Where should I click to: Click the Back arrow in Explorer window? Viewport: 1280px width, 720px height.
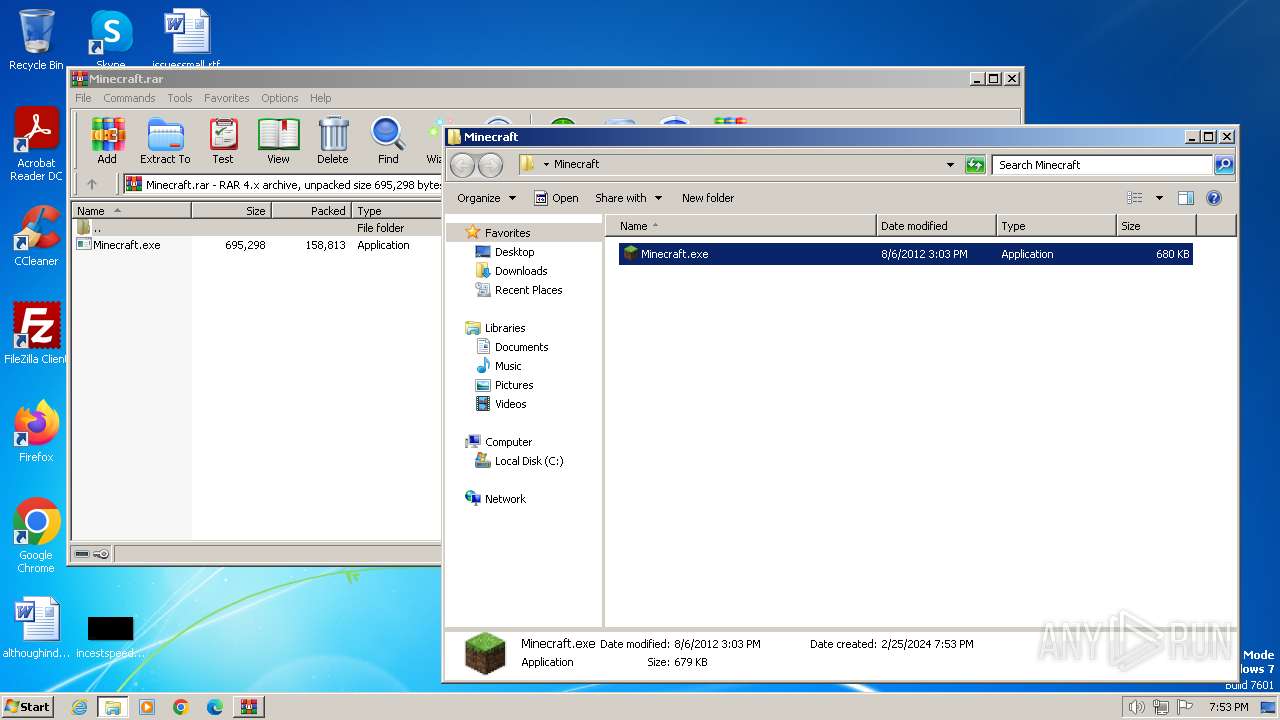coord(462,165)
